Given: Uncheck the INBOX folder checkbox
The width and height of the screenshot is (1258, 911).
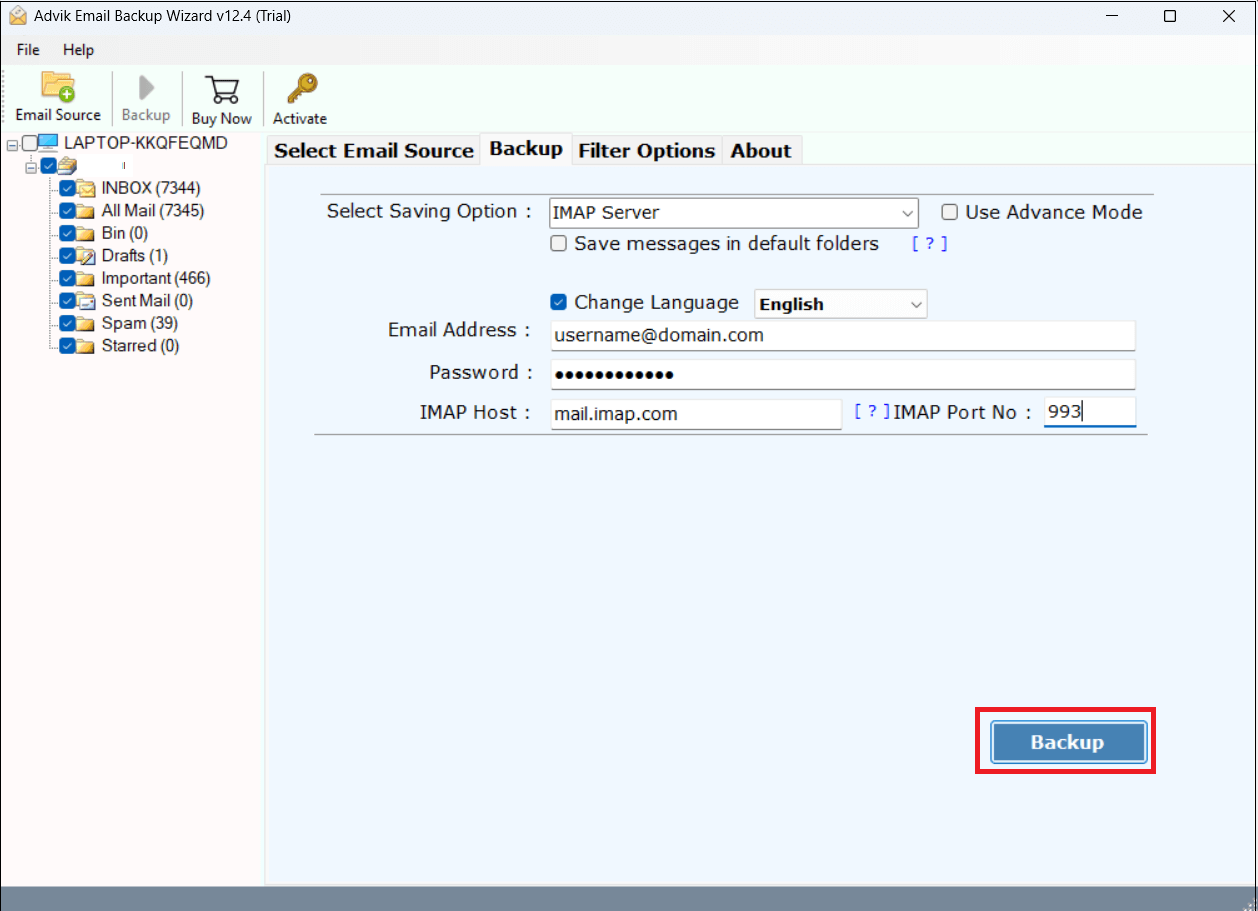Looking at the screenshot, I should (67, 188).
